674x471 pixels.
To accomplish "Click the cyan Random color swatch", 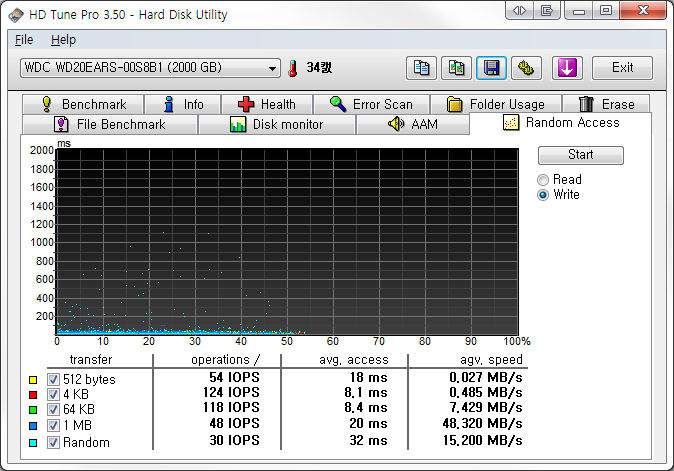I will click(33, 443).
